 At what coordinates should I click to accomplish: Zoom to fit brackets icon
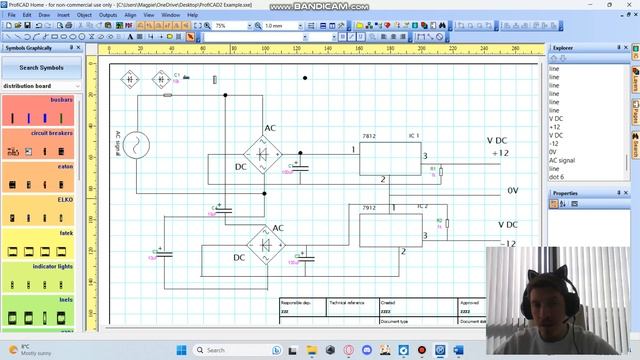[x=198, y=25]
